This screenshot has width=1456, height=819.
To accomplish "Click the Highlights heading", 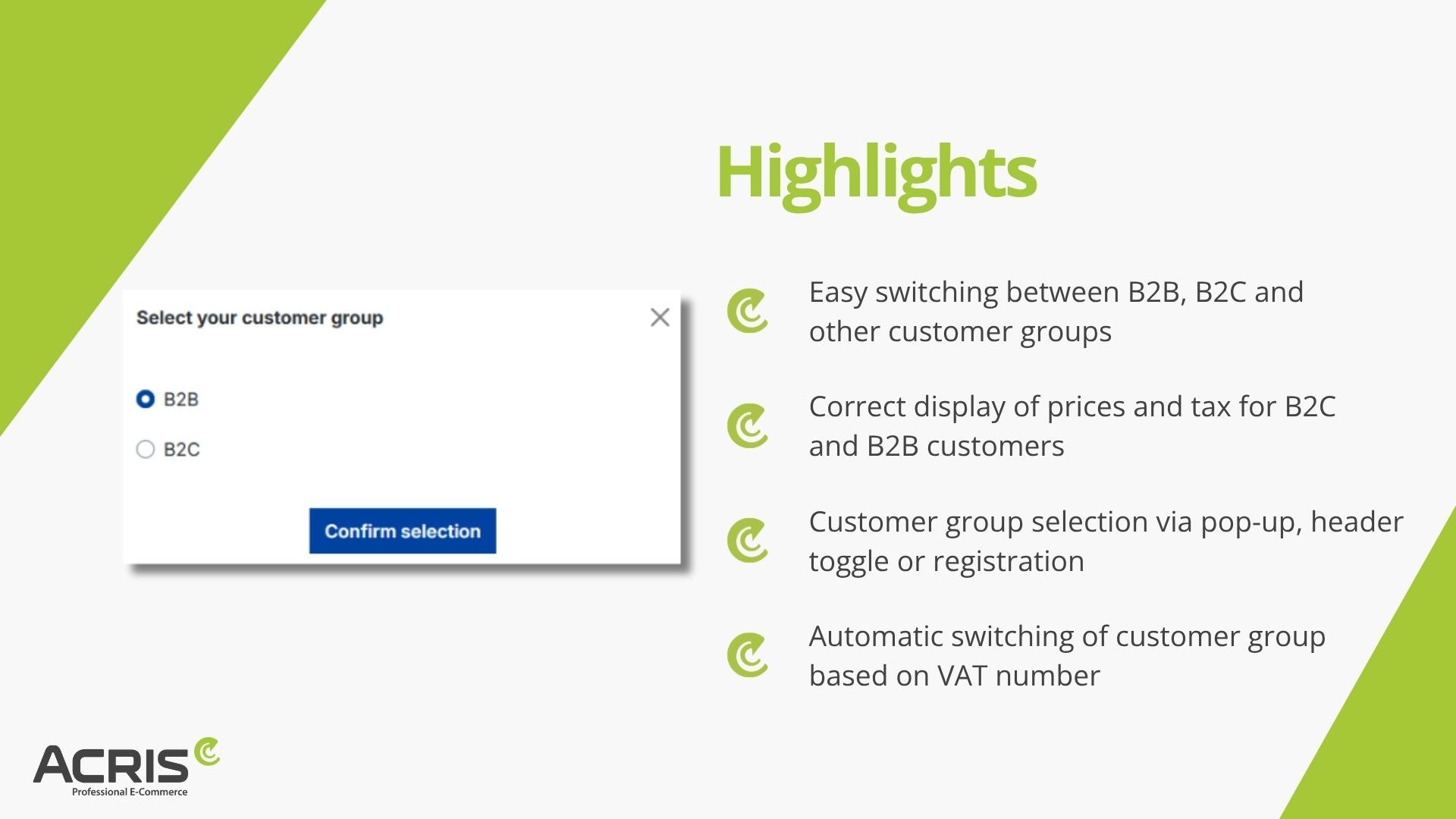I will tap(876, 174).
